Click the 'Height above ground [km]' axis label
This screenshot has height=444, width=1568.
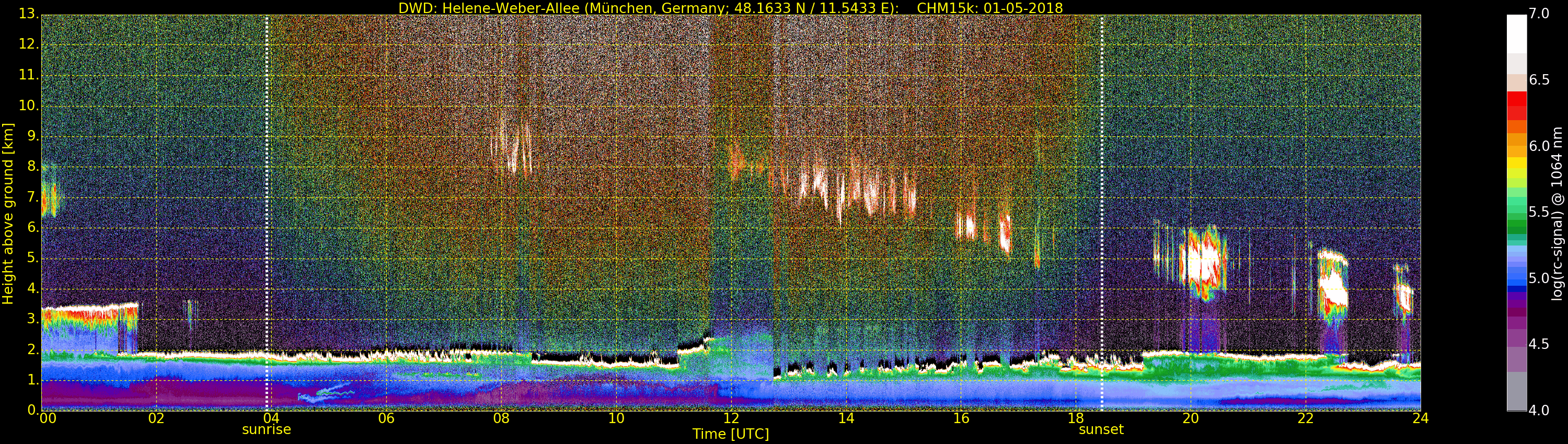coord(8,213)
